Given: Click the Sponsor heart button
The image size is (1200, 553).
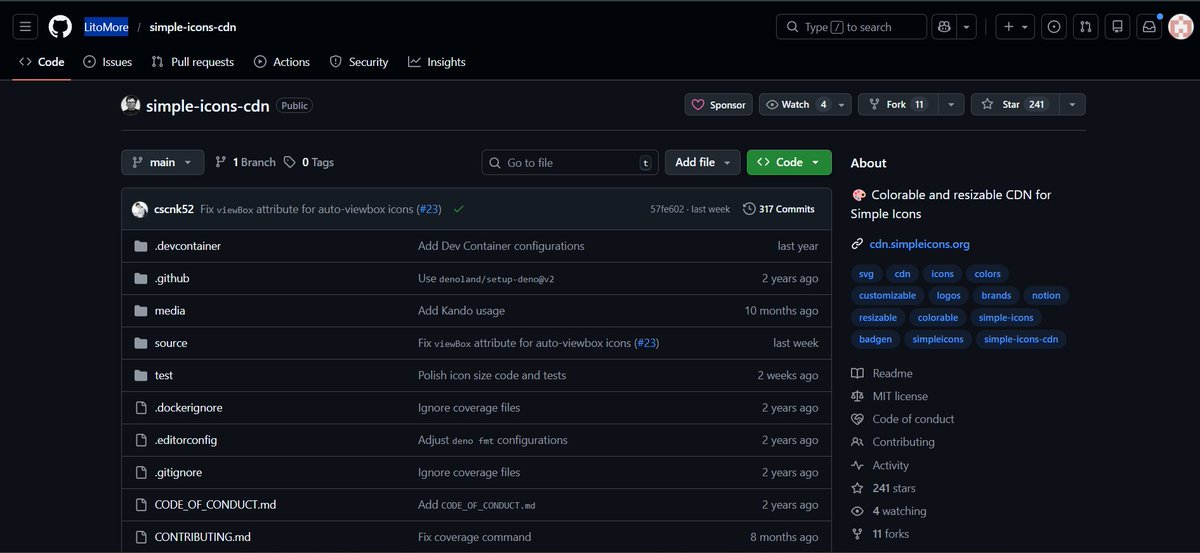Looking at the screenshot, I should click(719, 105).
